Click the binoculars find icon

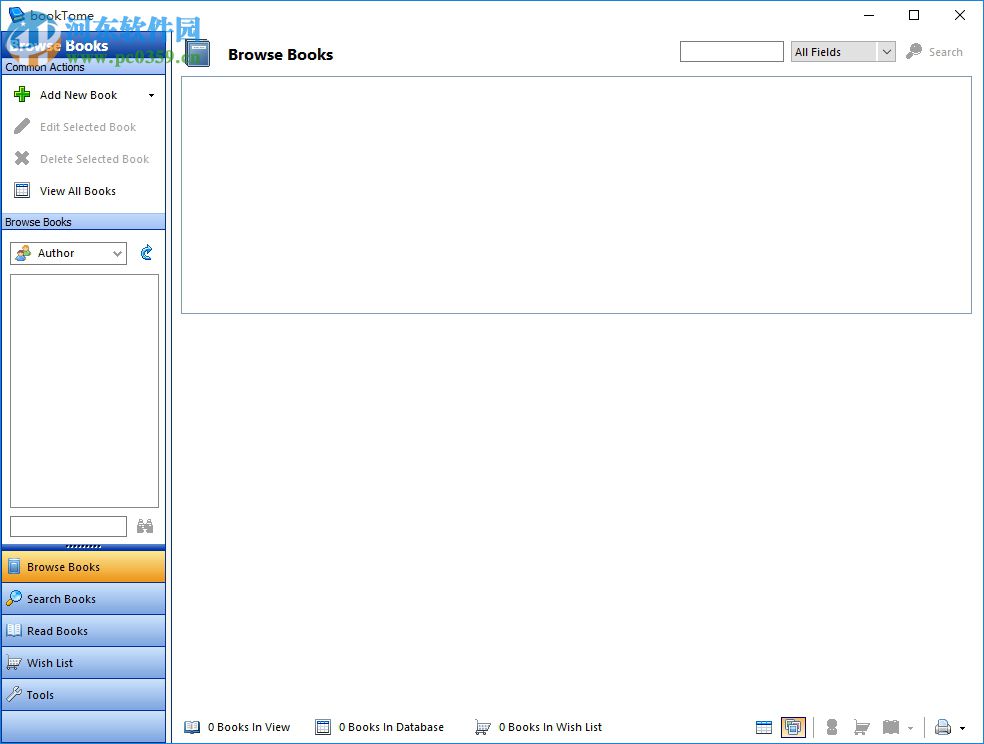click(x=145, y=526)
